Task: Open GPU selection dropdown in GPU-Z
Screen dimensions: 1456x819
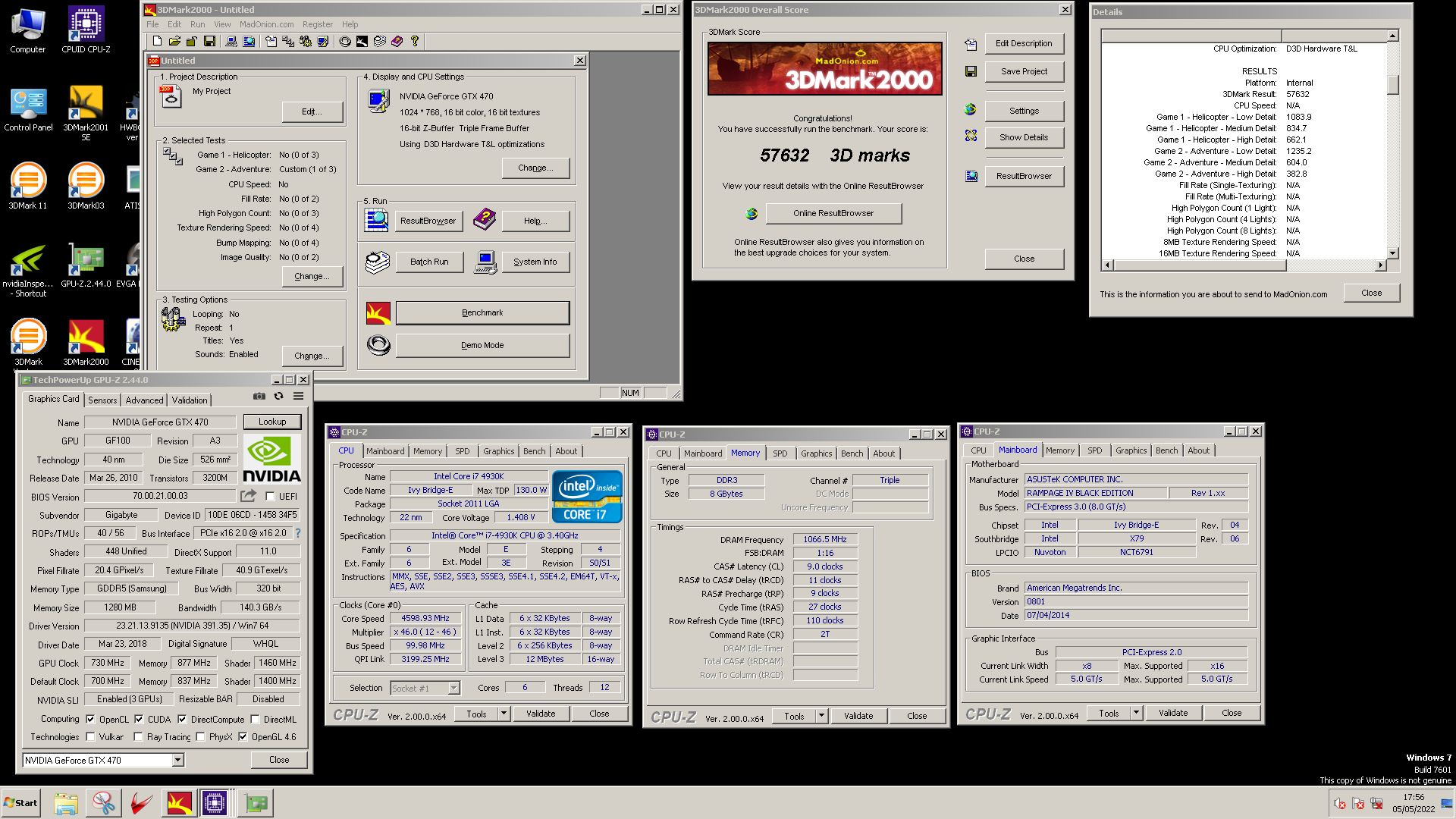Action: (x=177, y=760)
